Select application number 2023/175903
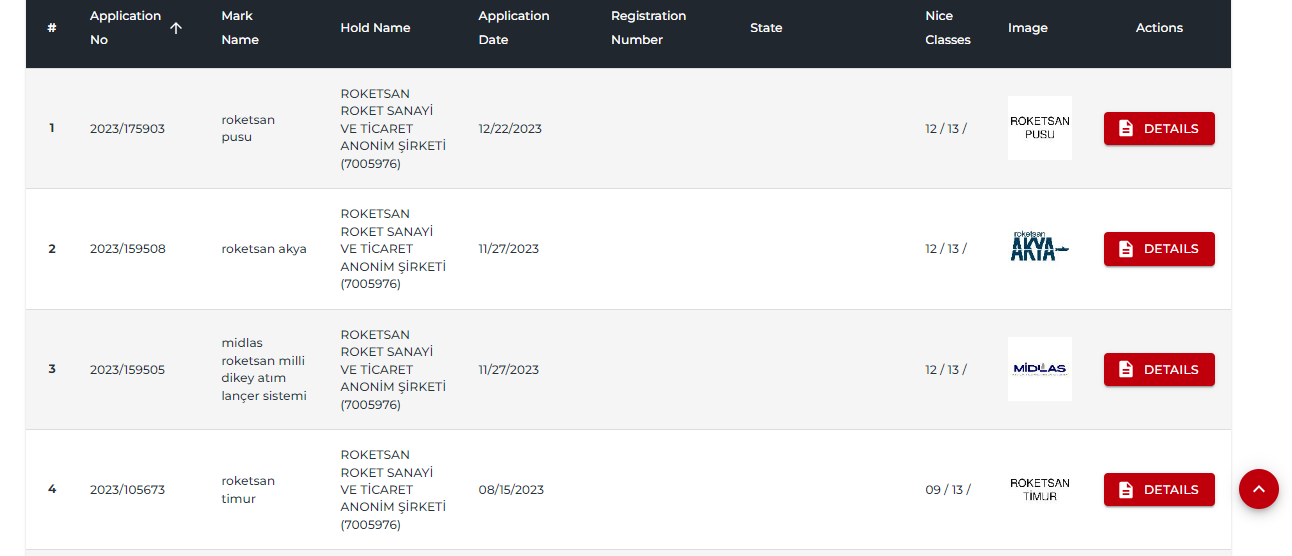The width and height of the screenshot is (1292, 556). [127, 129]
